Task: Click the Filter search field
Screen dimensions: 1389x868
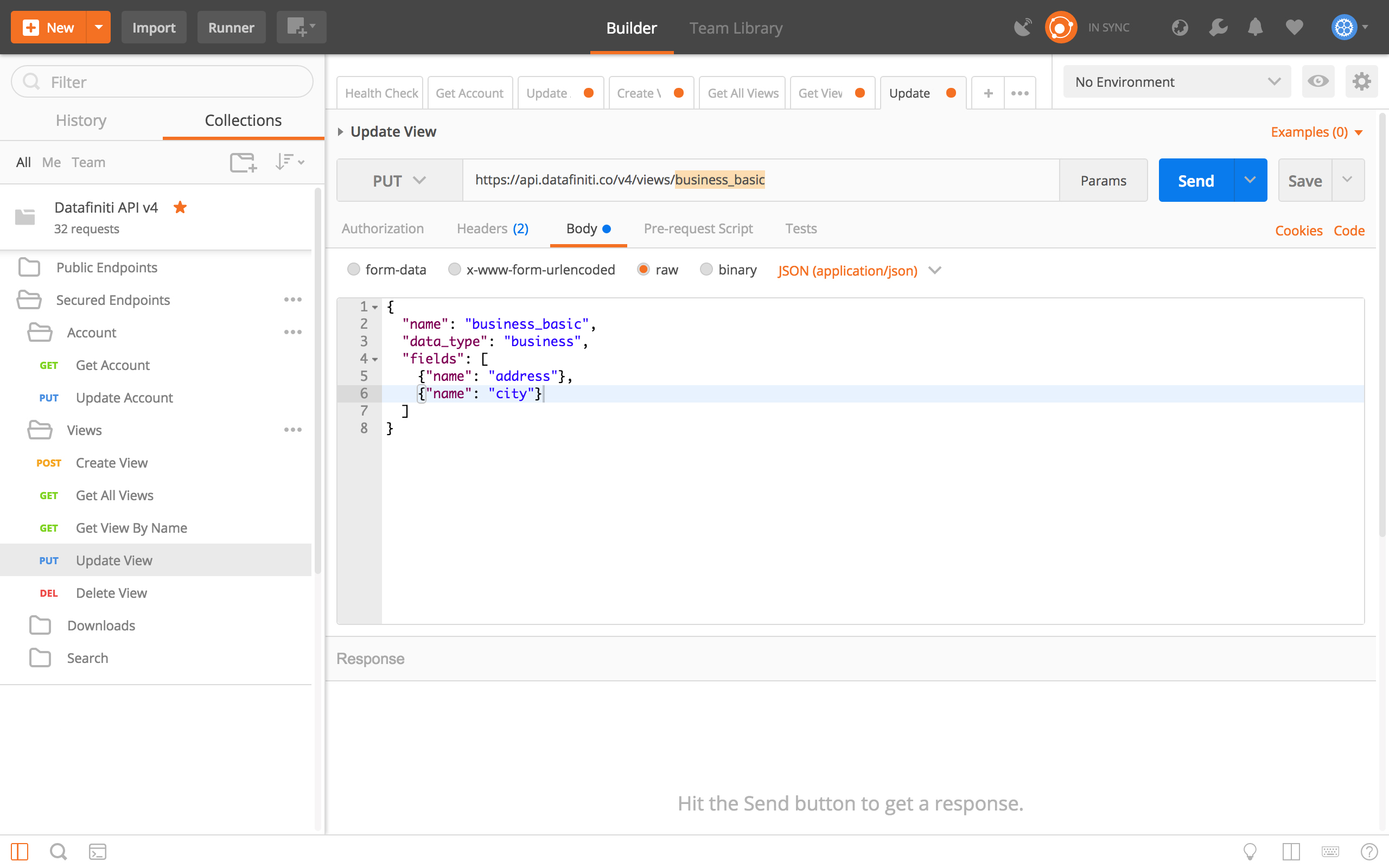Action: [x=162, y=81]
